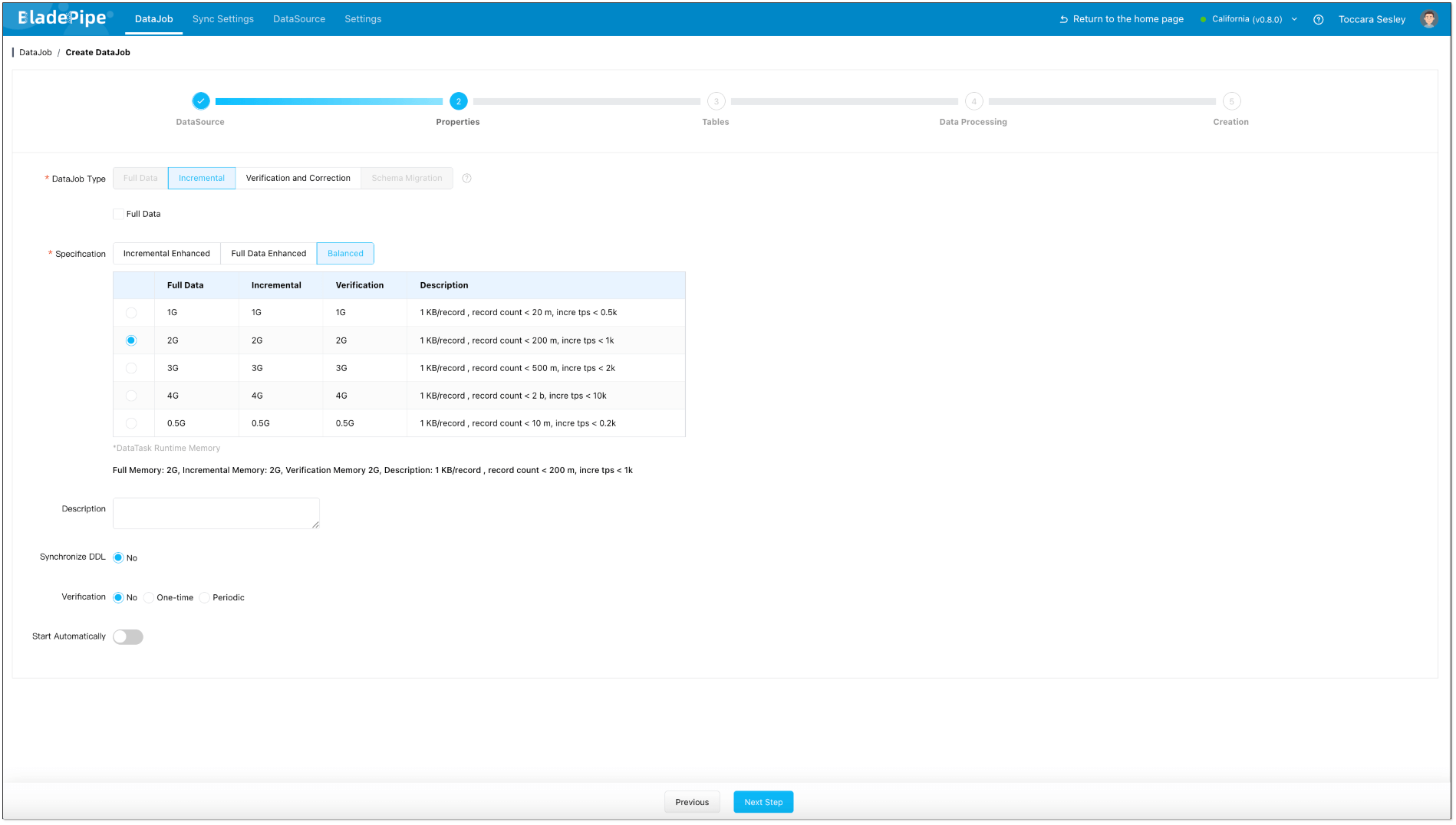
Task: Click the Next Step button
Action: 763,802
